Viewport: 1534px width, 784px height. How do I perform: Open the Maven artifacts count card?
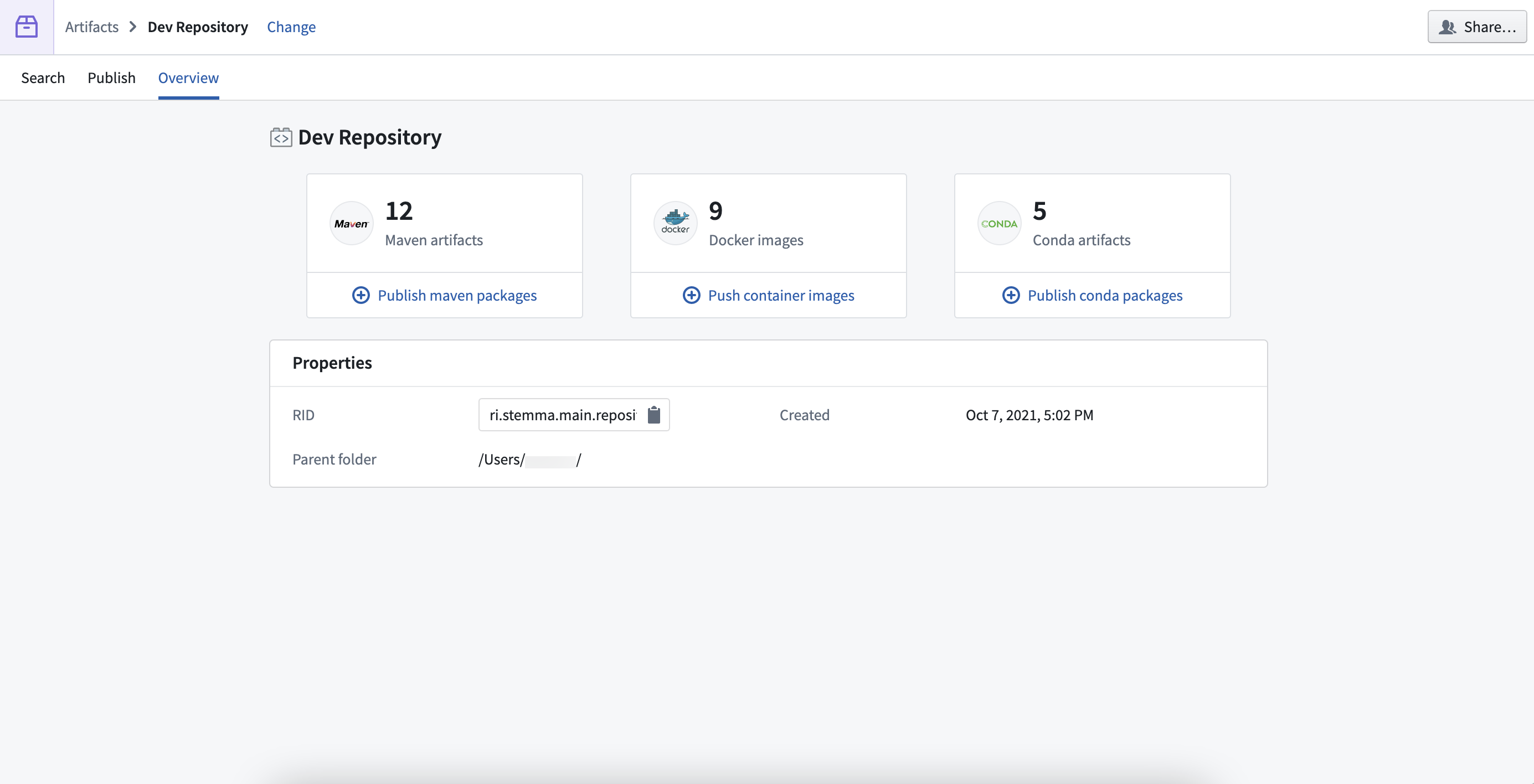444,223
